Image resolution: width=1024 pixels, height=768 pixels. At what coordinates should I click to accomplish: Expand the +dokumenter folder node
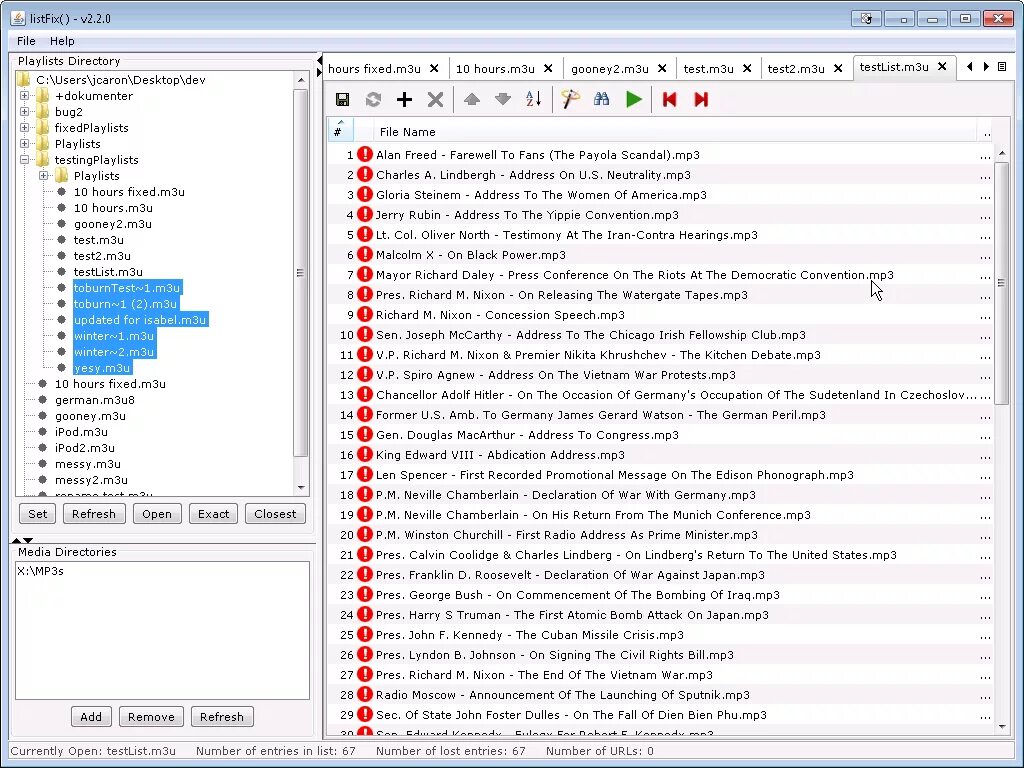coord(25,96)
